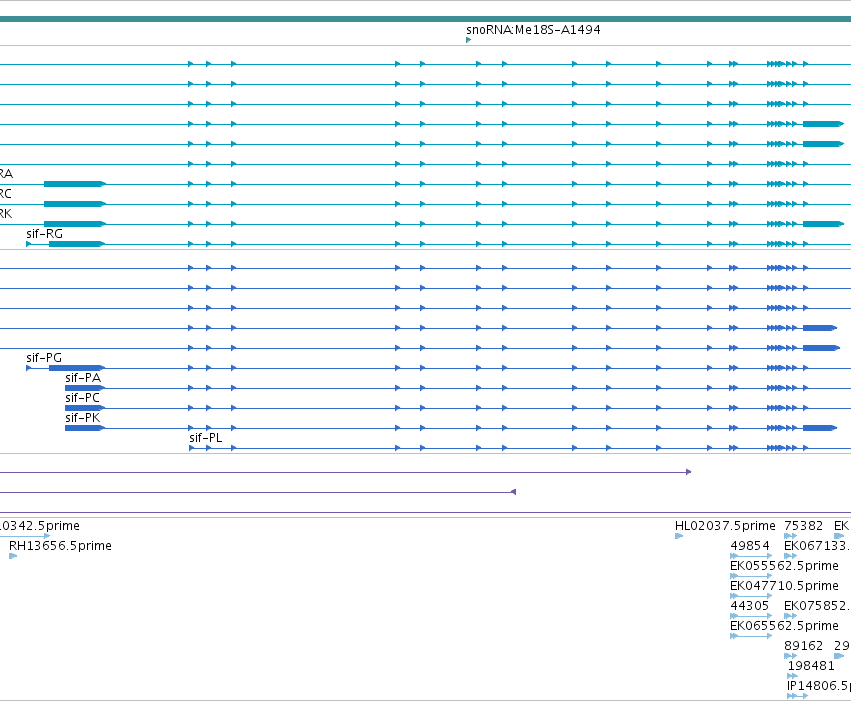This screenshot has width=851, height=701.
Task: Select the small glyph beneath 198481
Action: click(x=792, y=676)
